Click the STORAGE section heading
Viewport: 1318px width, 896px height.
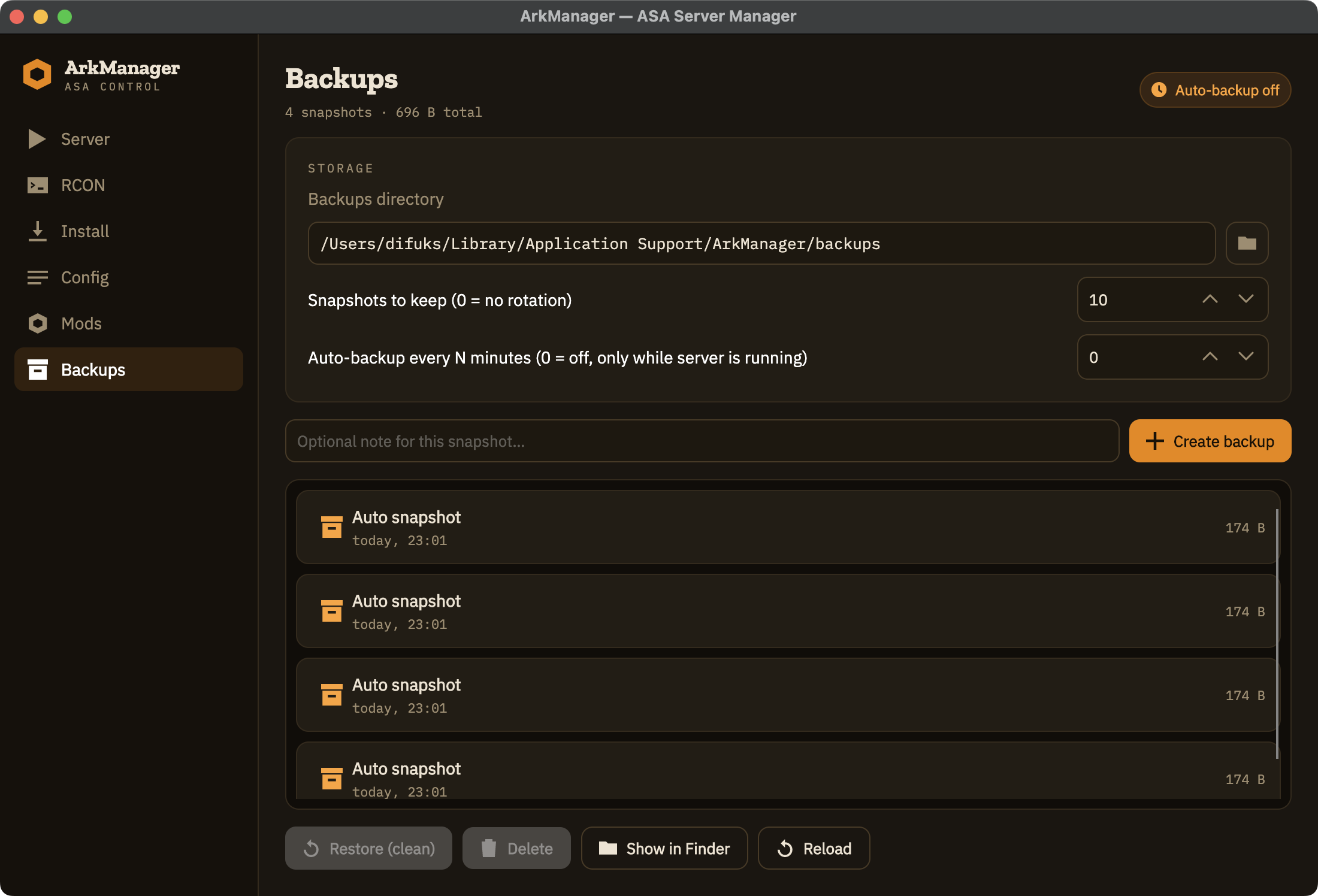(340, 168)
